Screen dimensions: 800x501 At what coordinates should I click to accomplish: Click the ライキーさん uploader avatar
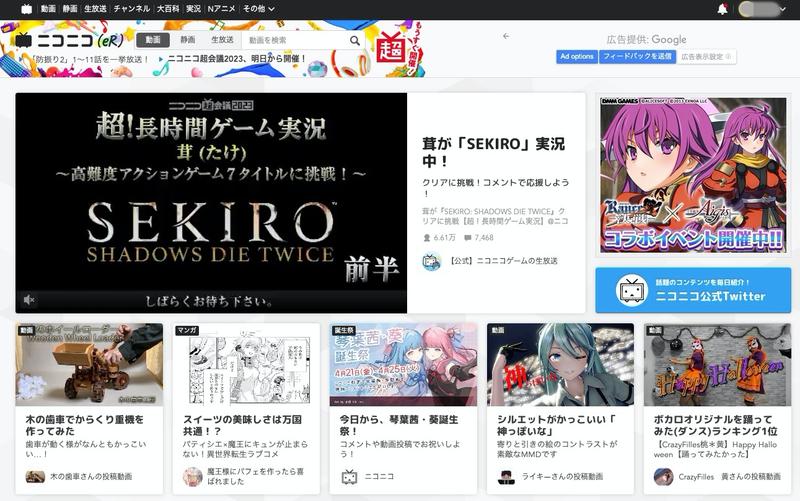(x=506, y=477)
